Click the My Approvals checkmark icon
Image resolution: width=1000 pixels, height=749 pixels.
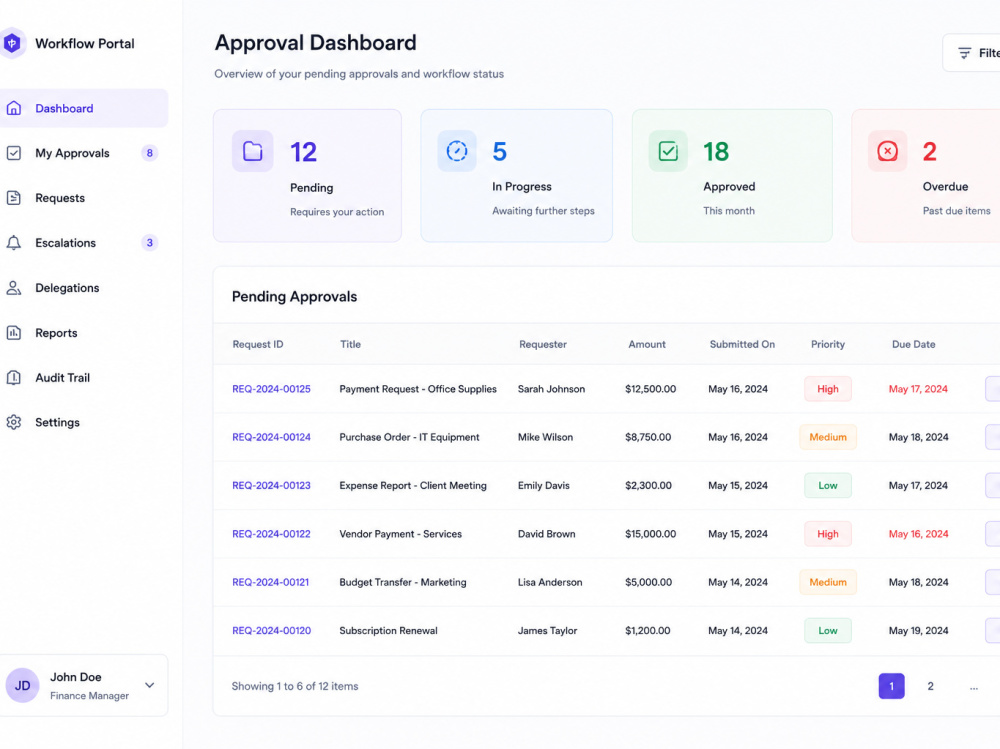point(13,153)
